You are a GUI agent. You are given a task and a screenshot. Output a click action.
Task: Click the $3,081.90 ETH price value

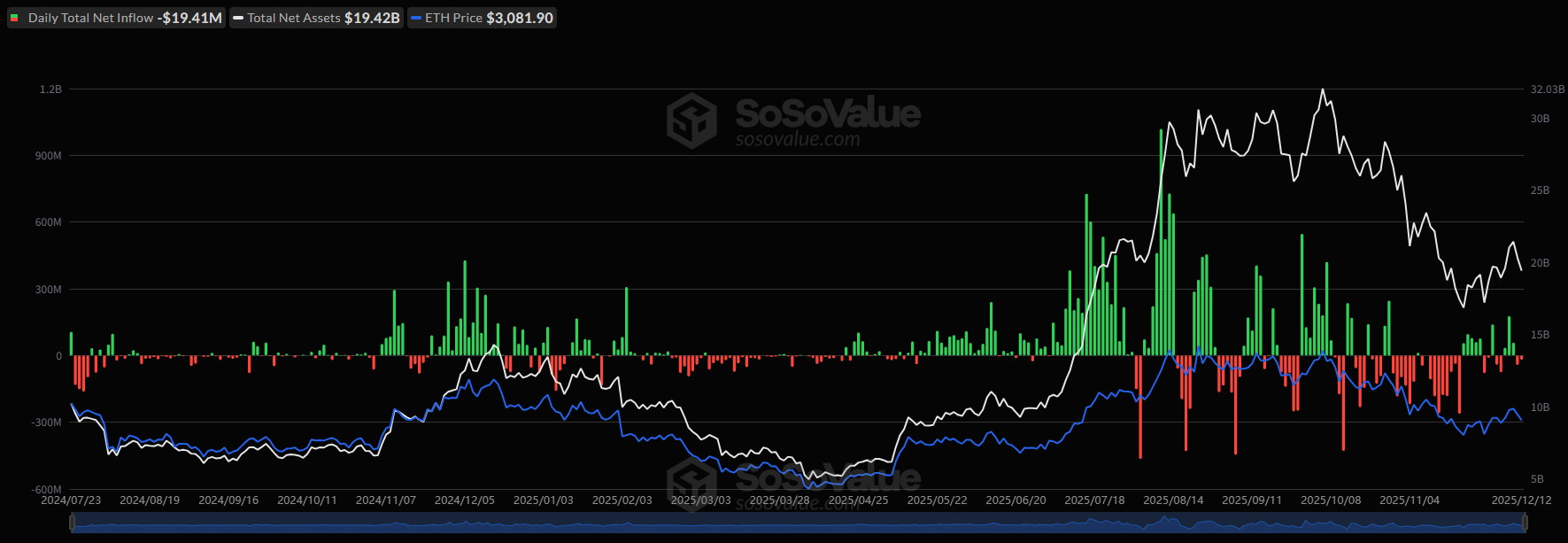(x=520, y=18)
